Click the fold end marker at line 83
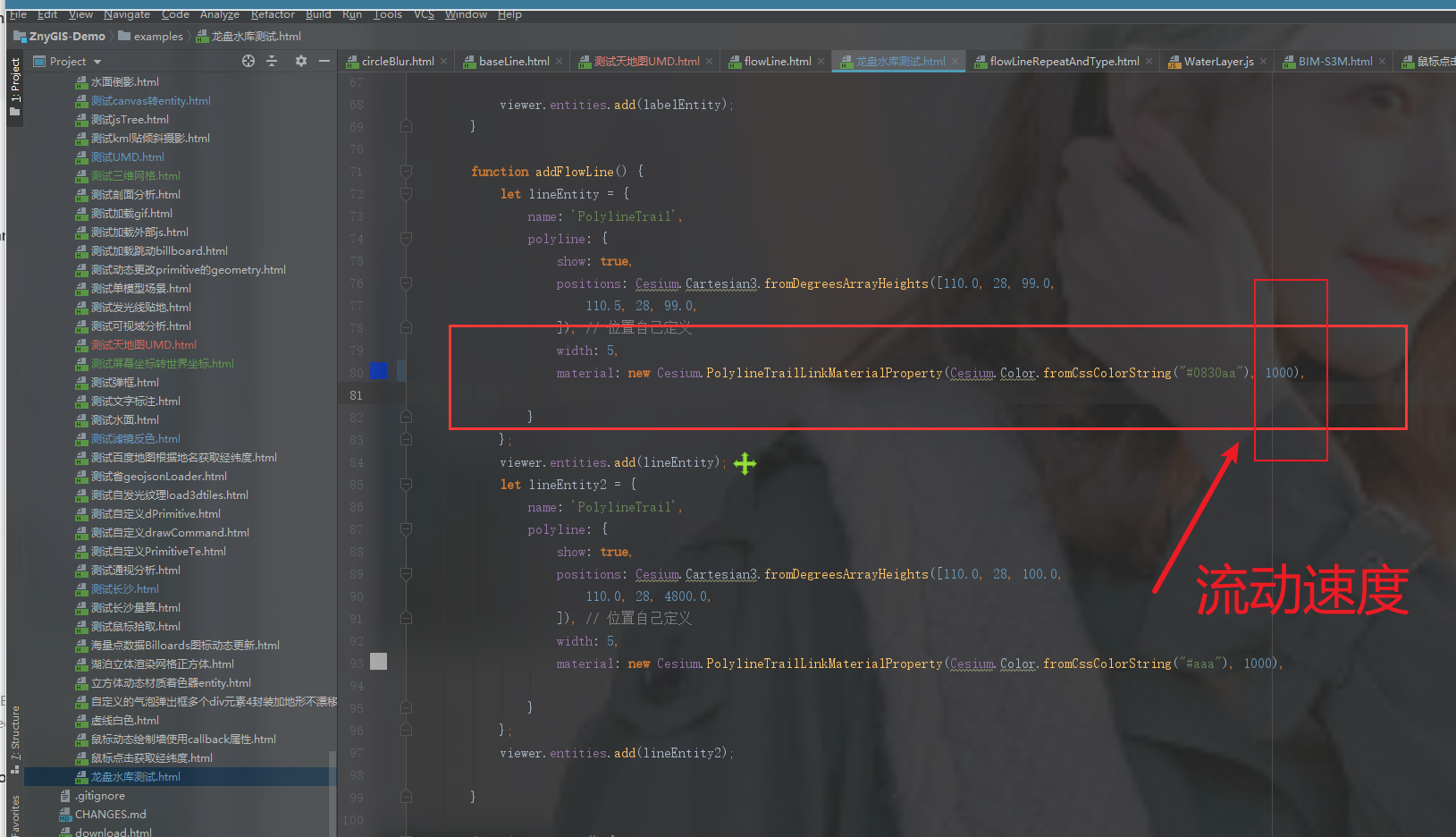Viewport: 1456px width, 837px height. [x=406, y=439]
